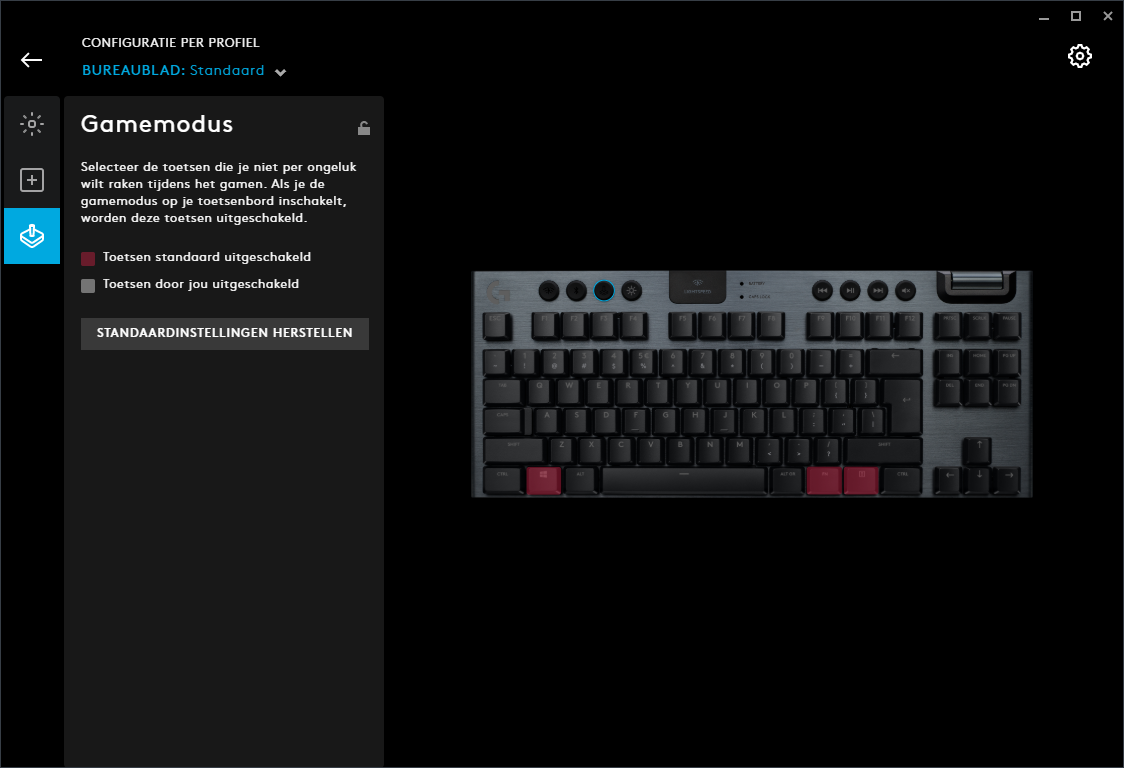Open the Assignments plus sidebar tab
The height and width of the screenshot is (768, 1124).
pyautogui.click(x=32, y=180)
